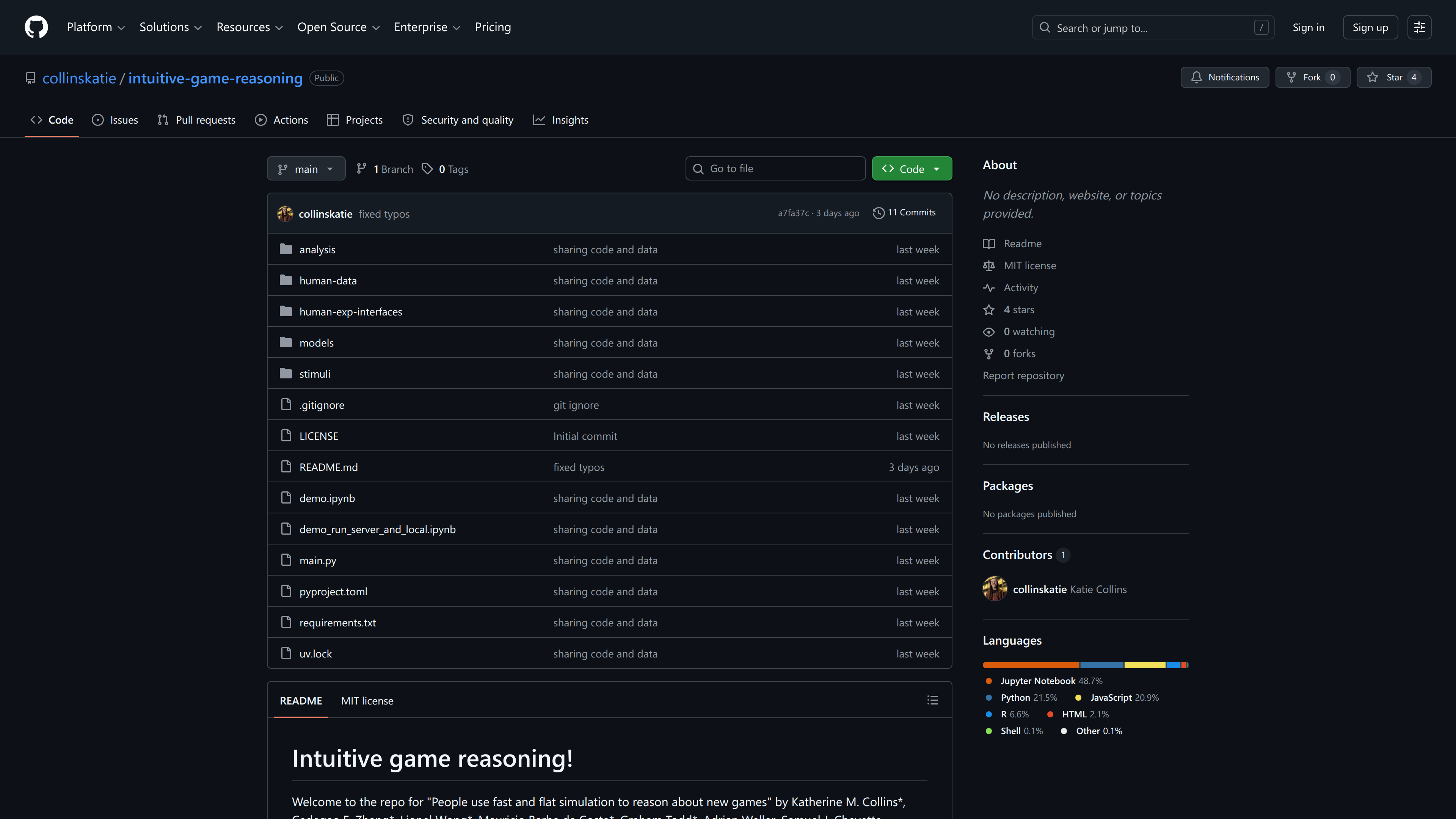Click the Go to file search field
Image resolution: width=1456 pixels, height=819 pixels.
click(x=775, y=168)
